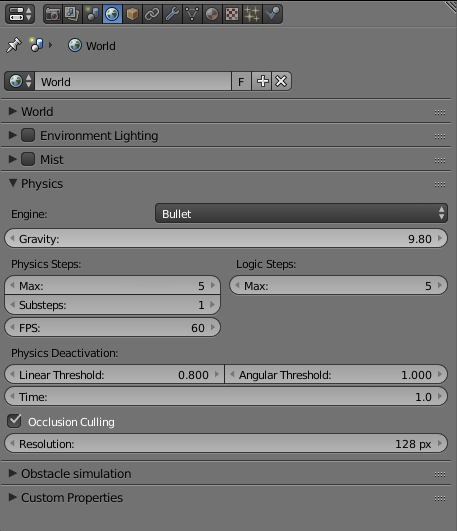Open the Particles properties tab
The width and height of the screenshot is (457, 531).
(252, 14)
